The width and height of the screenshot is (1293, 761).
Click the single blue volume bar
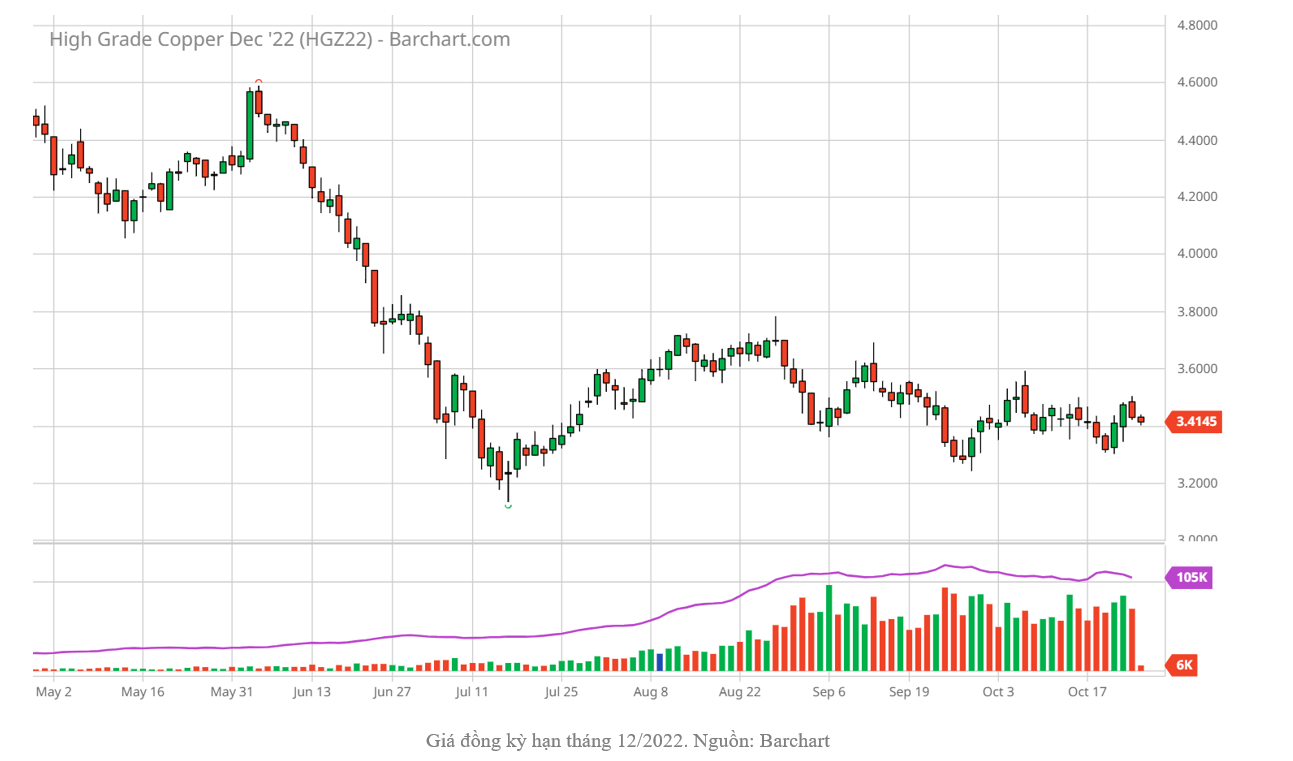(x=659, y=661)
